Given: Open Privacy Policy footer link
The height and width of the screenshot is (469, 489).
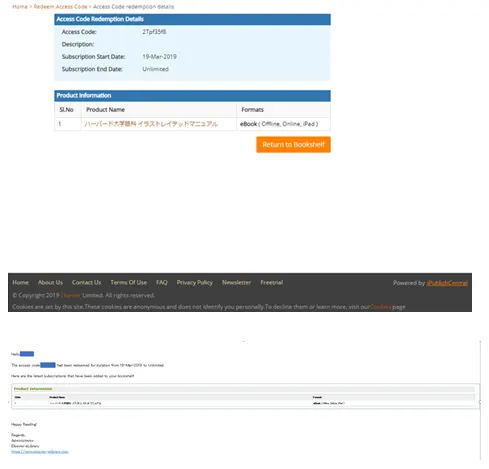Looking at the screenshot, I should pyautogui.click(x=195, y=282).
